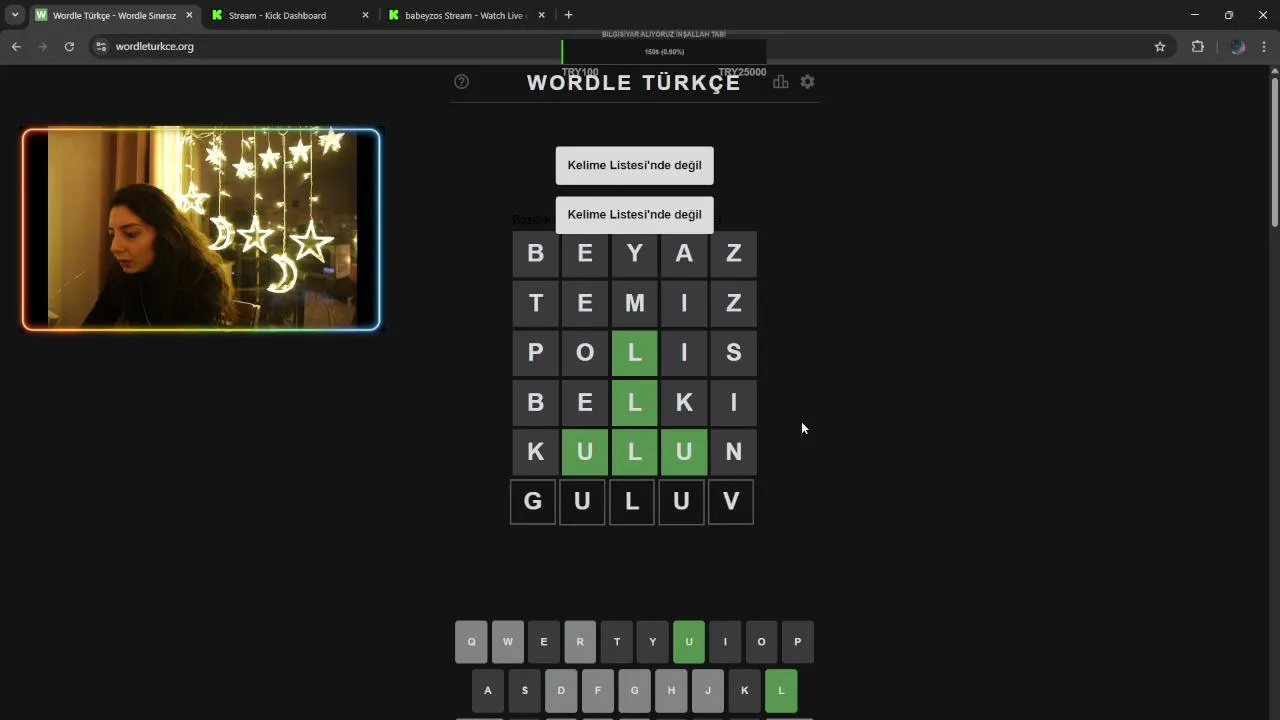Tap the P key on keyboard
Image resolution: width=1280 pixels, height=720 pixels.
(x=798, y=642)
